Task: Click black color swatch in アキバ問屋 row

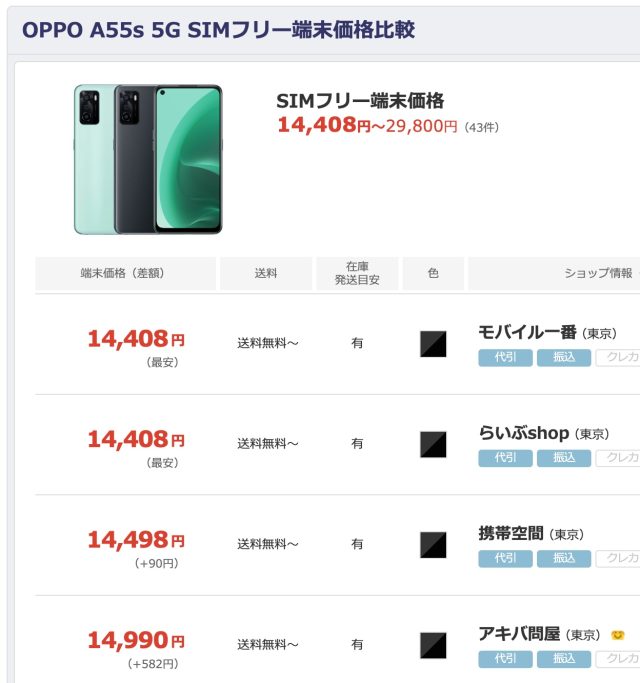Action: coord(433,645)
